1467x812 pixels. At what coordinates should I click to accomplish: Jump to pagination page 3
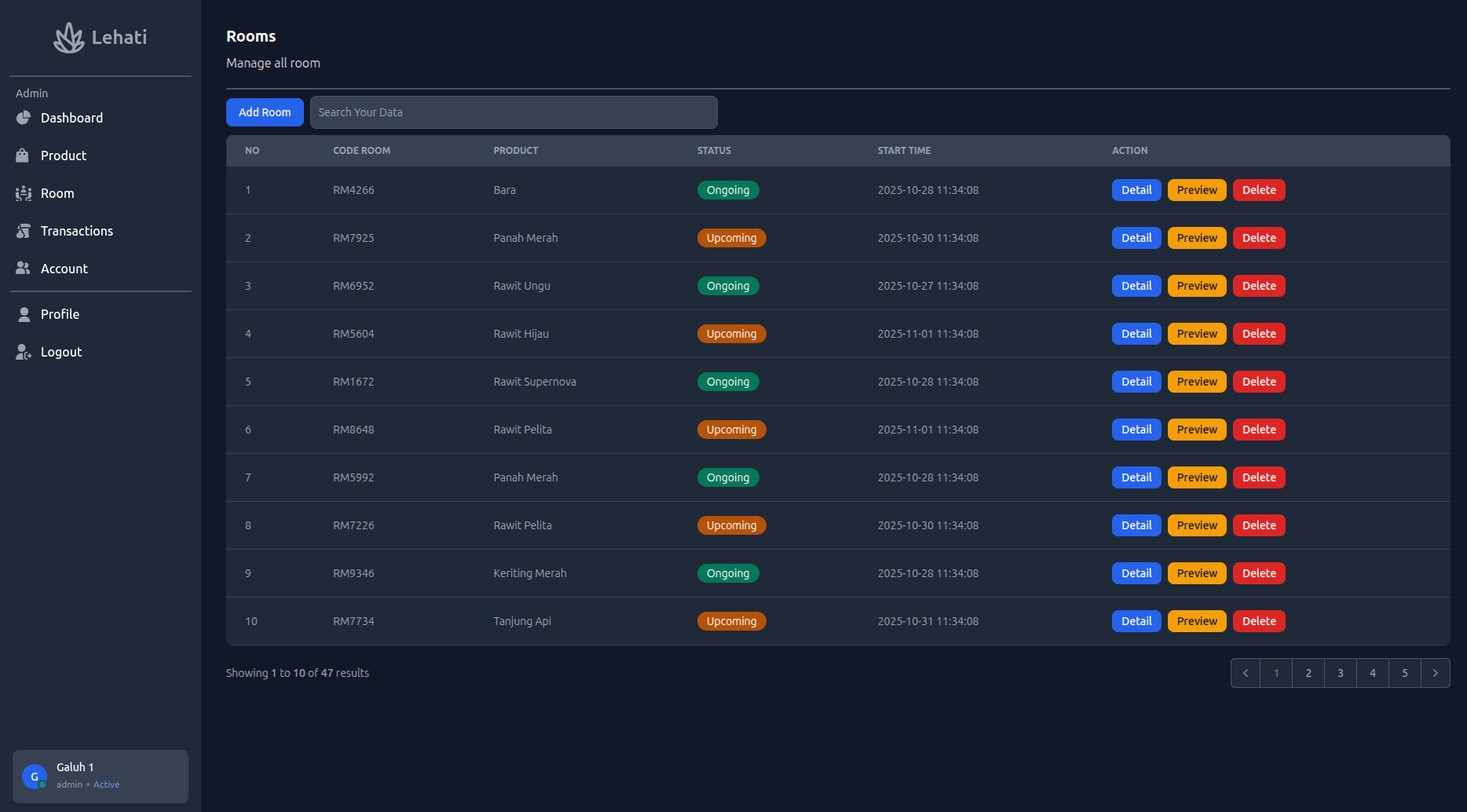(1341, 673)
